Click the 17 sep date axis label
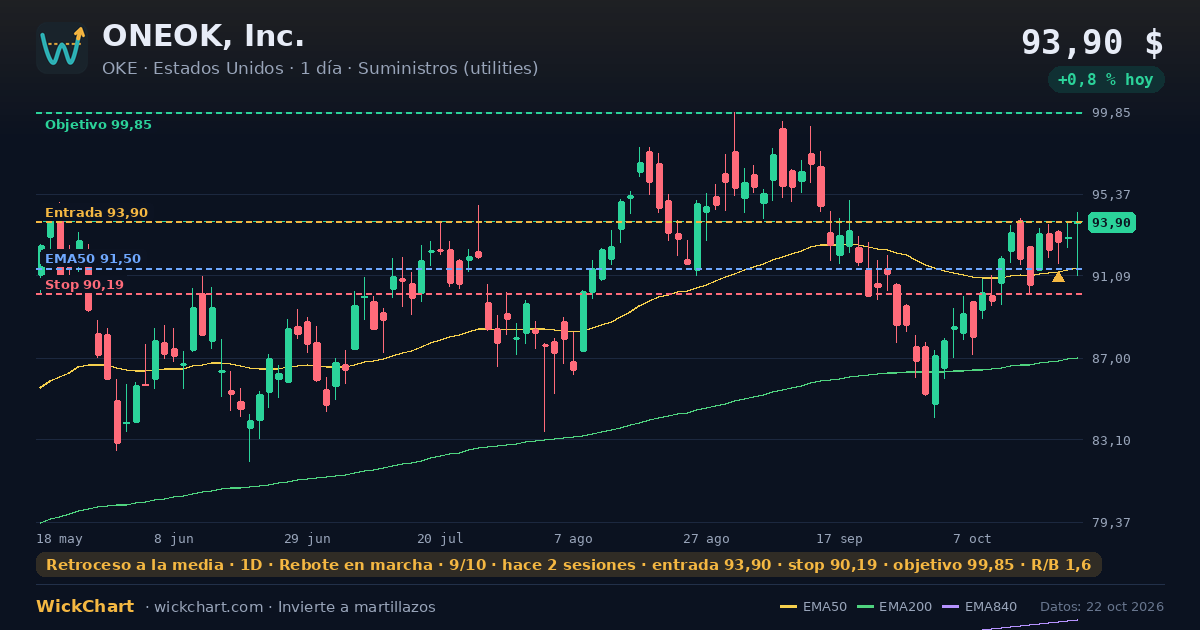Image resolution: width=1200 pixels, height=630 pixels. (839, 539)
